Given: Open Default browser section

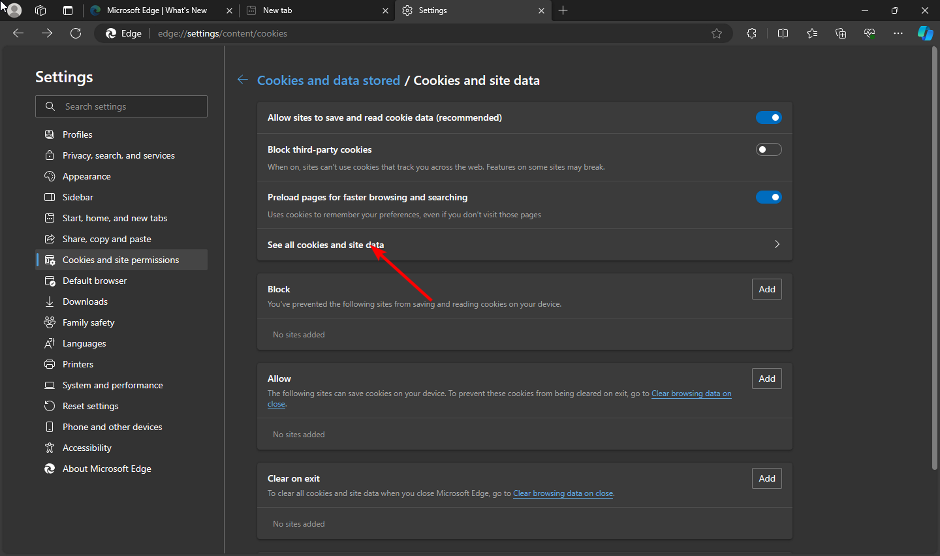Looking at the screenshot, I should (122, 281).
